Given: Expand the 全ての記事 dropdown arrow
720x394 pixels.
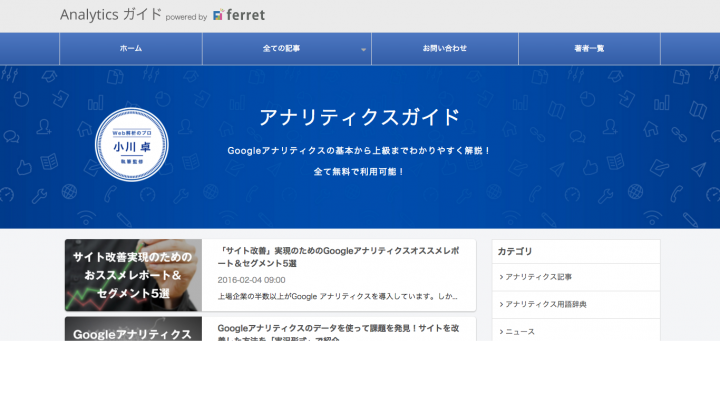Looking at the screenshot, I should (x=363, y=50).
